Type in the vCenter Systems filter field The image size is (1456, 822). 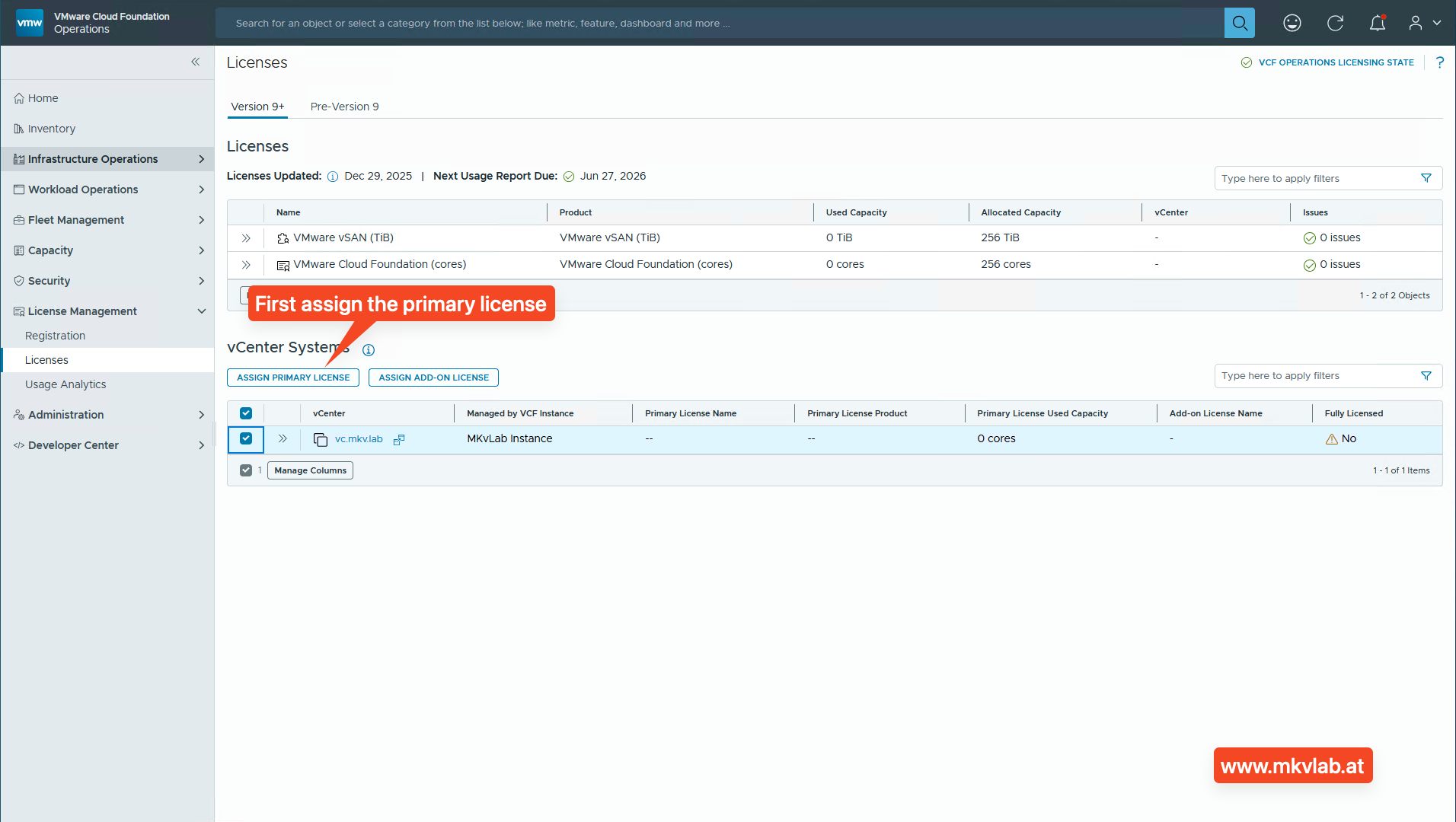1317,375
